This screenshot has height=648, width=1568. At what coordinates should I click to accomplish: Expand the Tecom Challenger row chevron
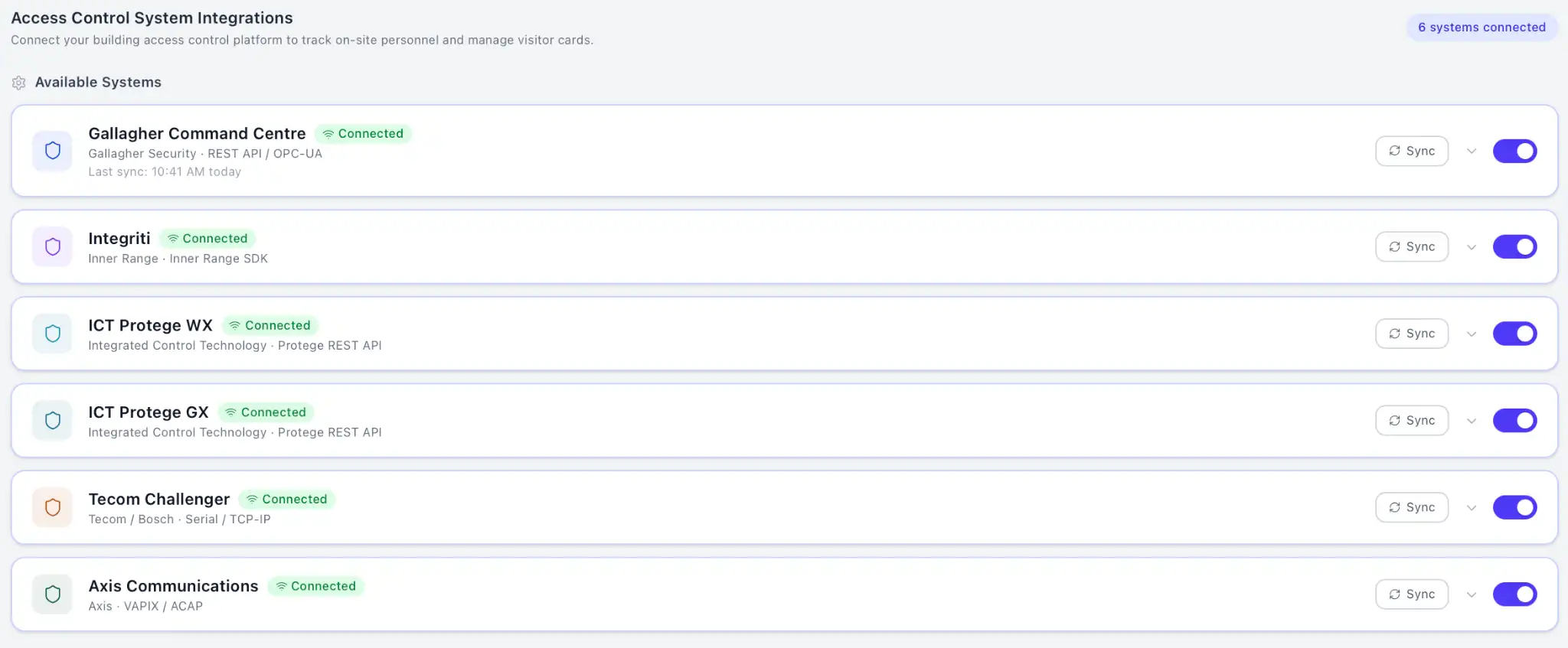click(x=1471, y=508)
